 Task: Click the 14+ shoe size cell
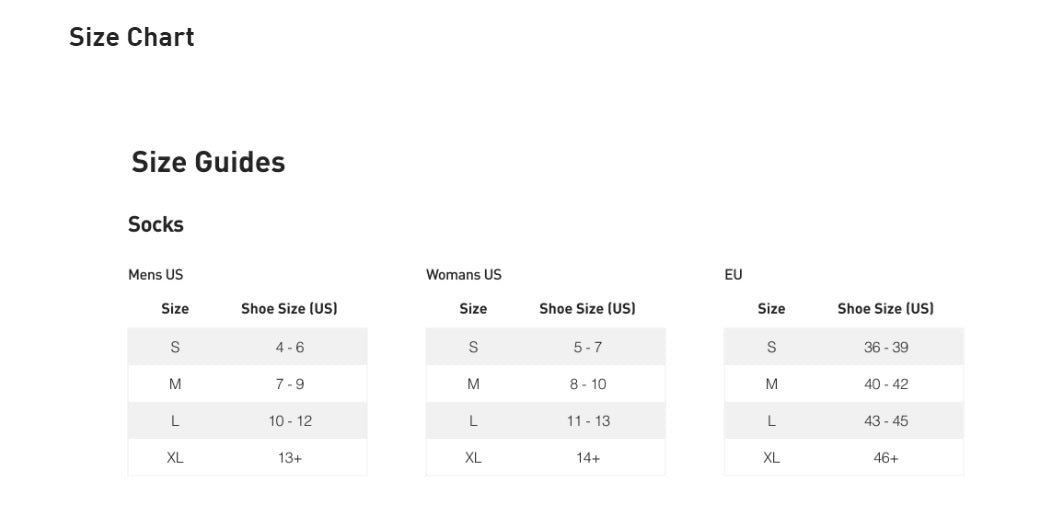tap(588, 458)
